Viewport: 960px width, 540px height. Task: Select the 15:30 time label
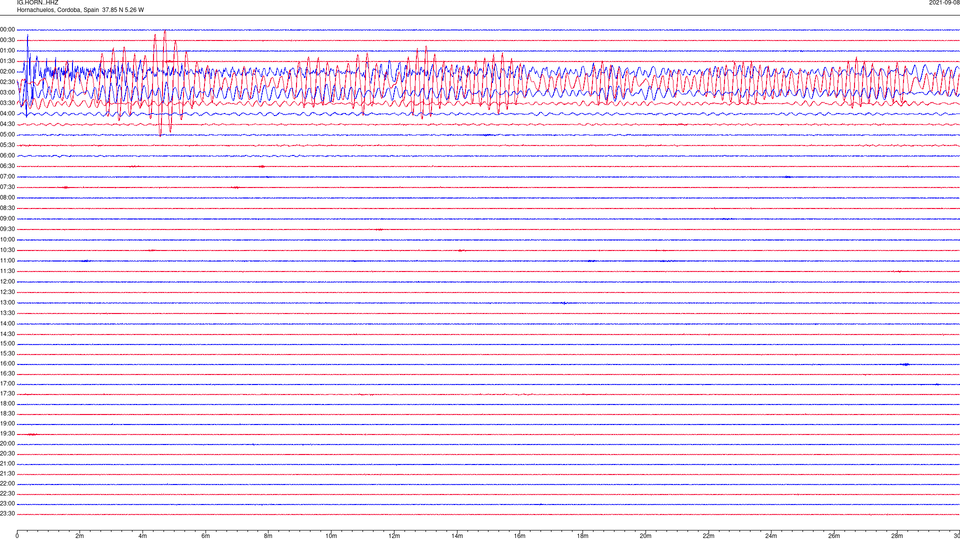(x=7, y=354)
